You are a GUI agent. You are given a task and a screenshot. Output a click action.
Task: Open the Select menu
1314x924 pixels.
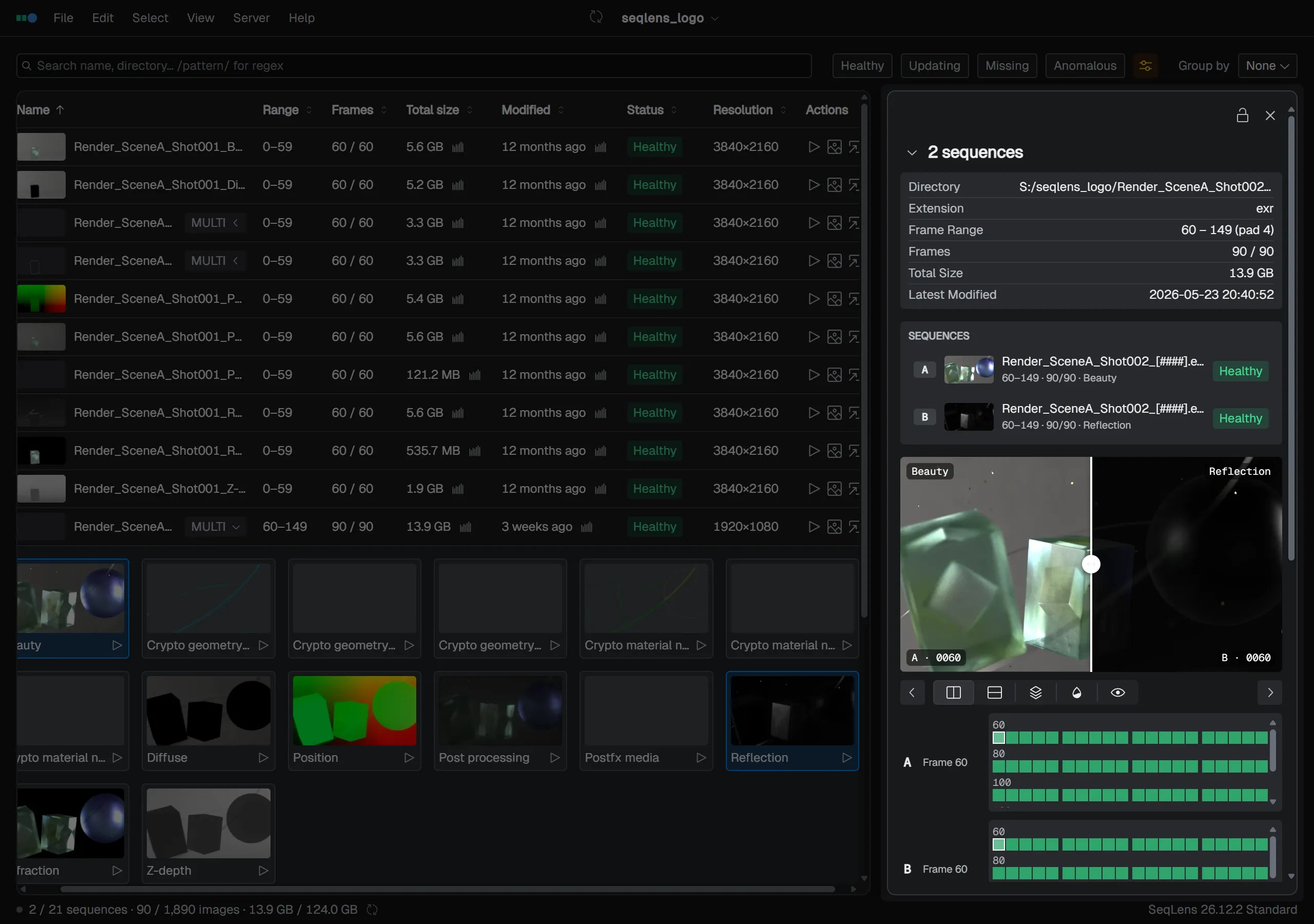150,18
